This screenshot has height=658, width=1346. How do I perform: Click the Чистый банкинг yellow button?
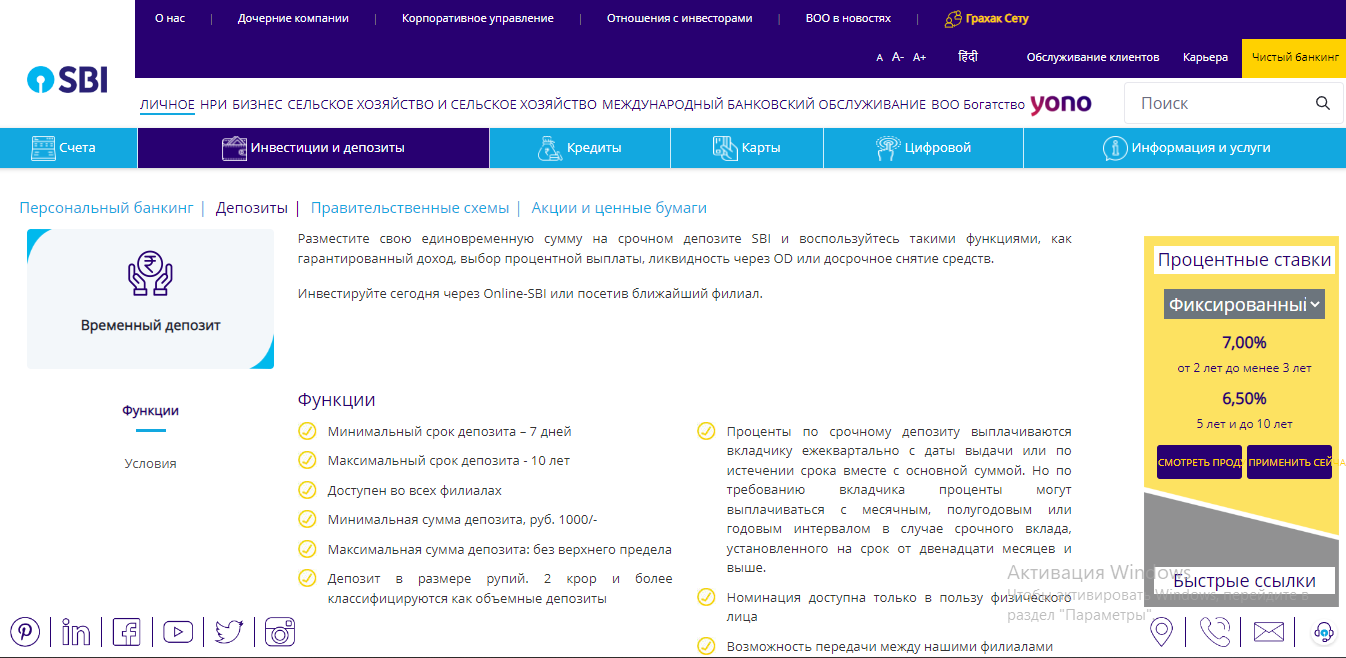pos(1294,58)
